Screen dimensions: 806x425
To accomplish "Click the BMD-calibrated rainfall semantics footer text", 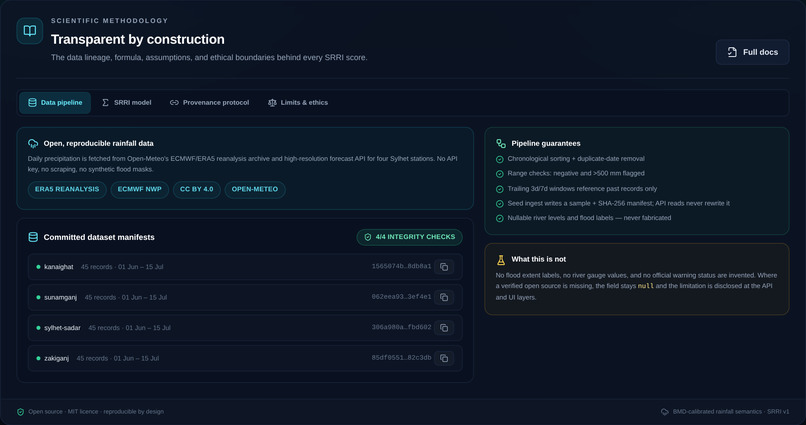I will click(731, 412).
